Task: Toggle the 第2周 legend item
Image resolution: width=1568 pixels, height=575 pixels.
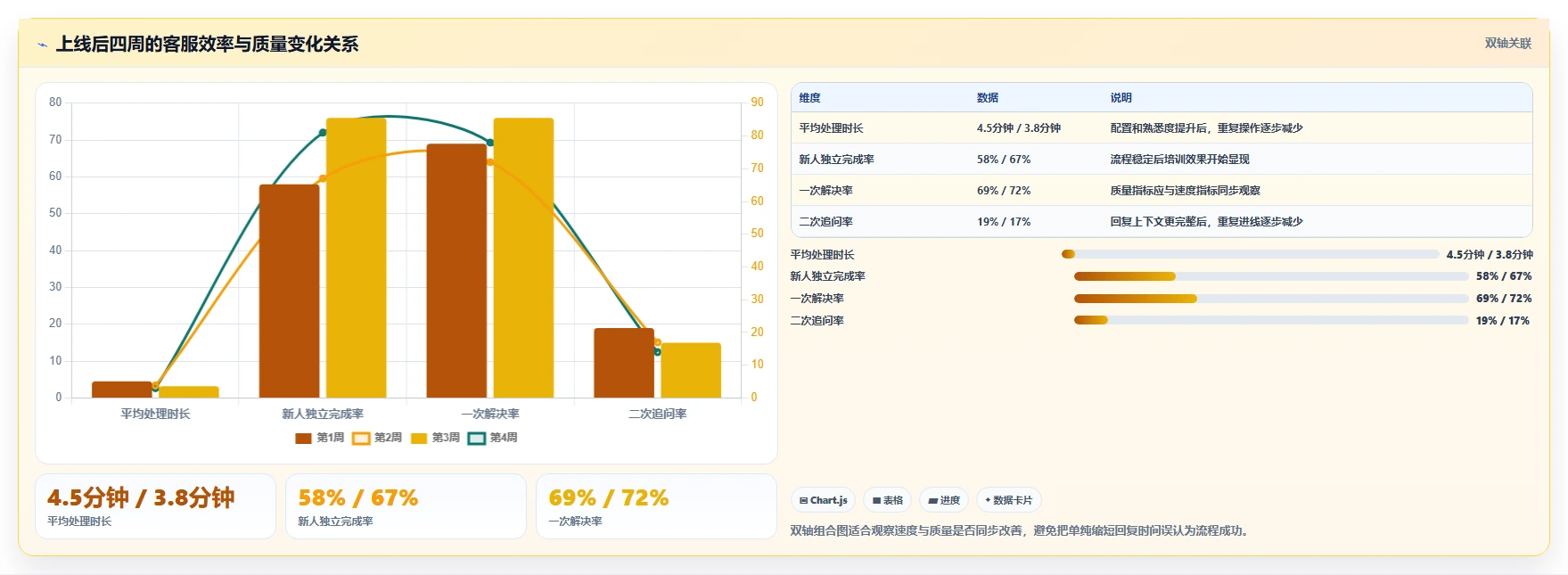Action: 377,438
